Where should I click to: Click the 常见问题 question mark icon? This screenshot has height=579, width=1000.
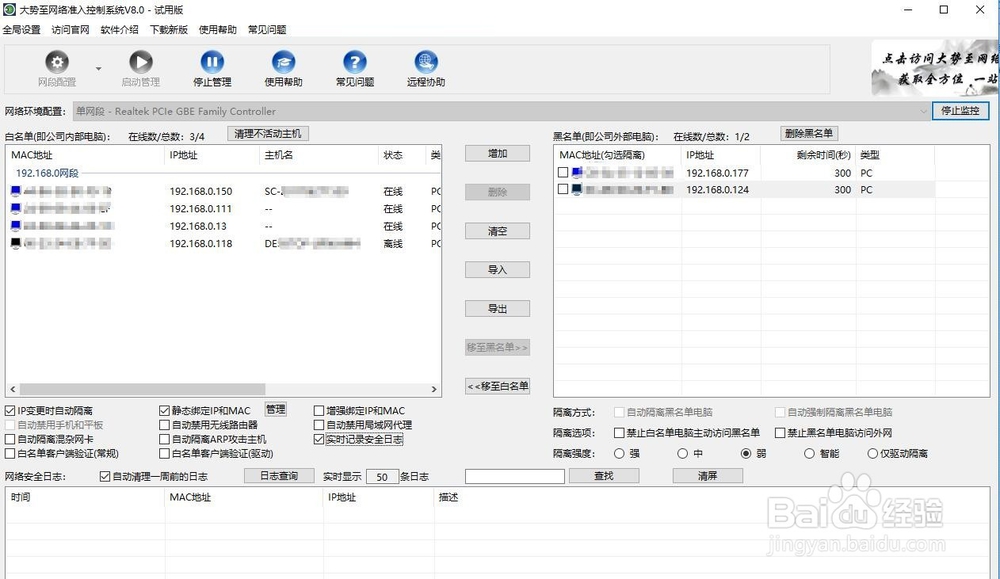[353, 62]
